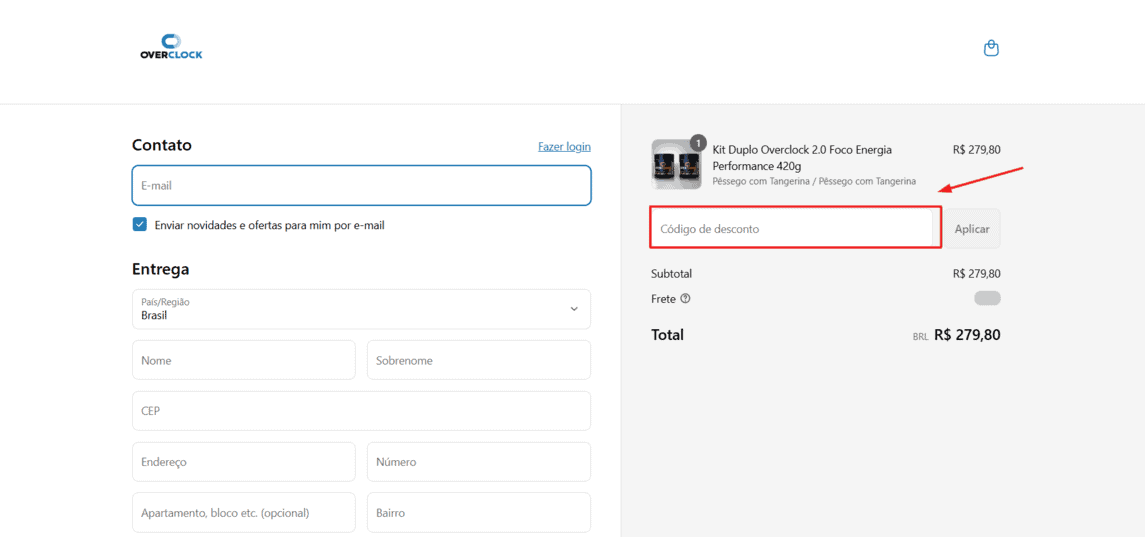Click the Entrega heading
Viewport: 1145px width, 537px height.
point(161,269)
